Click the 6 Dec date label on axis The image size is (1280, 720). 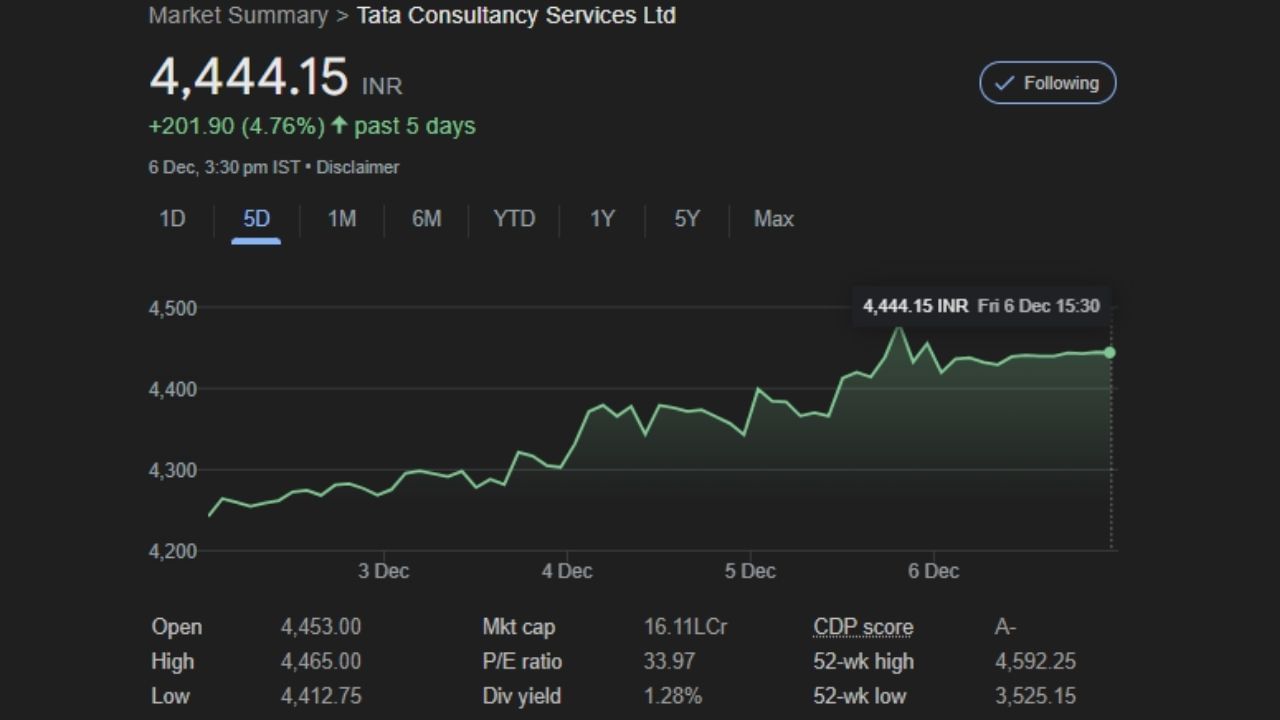pyautogui.click(x=933, y=571)
